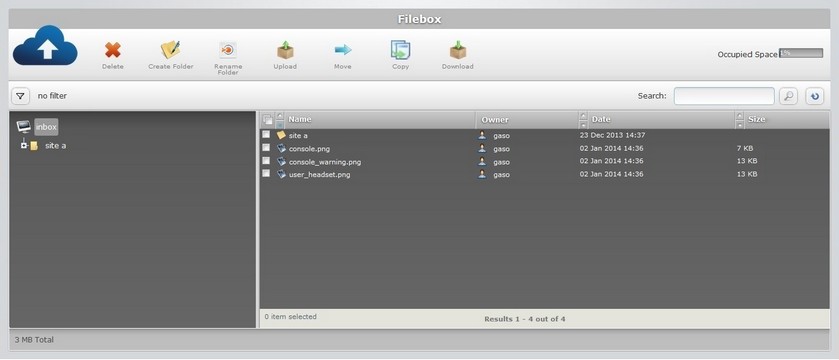Click the 3 MB Total status text
The image size is (839, 360).
(x=34, y=340)
